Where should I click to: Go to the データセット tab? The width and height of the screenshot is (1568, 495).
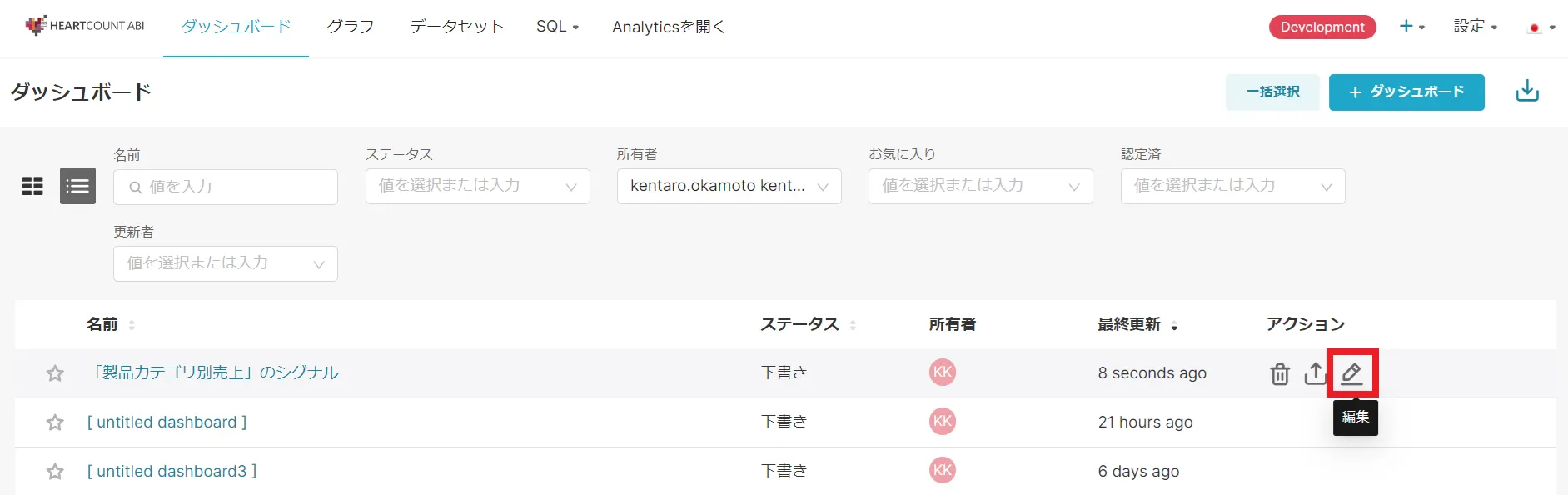coord(457,27)
